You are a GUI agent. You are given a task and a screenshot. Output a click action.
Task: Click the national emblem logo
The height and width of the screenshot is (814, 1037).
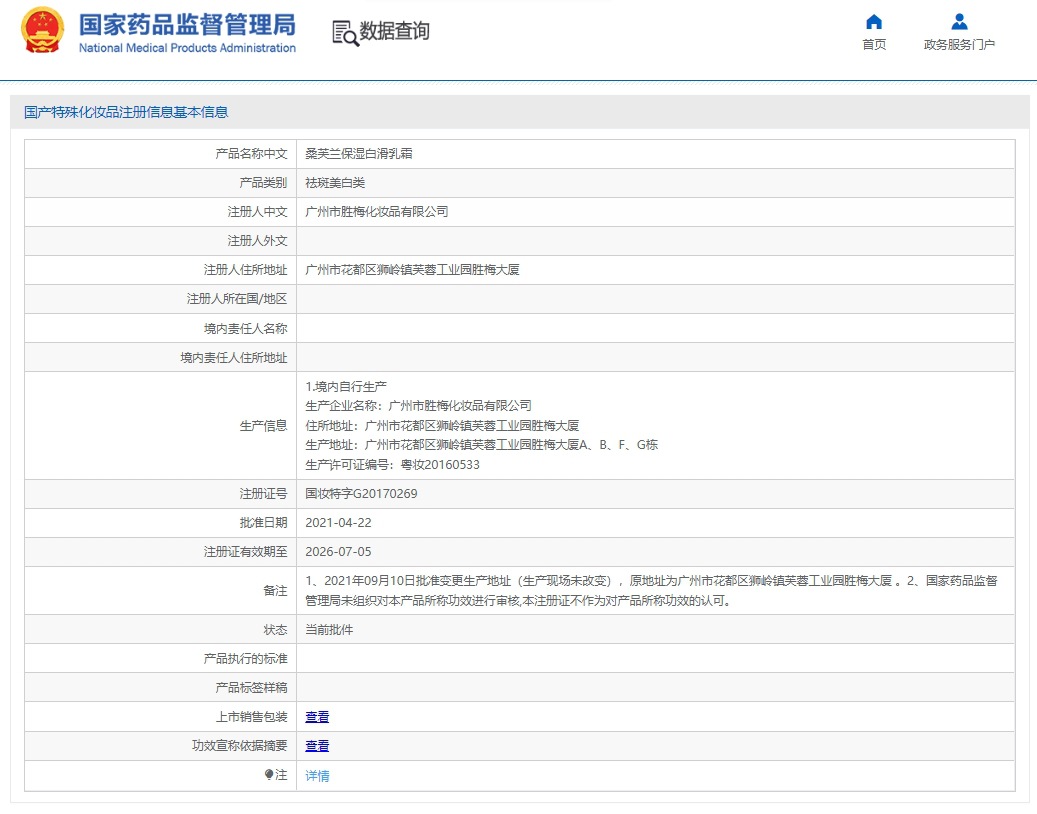coord(42,30)
